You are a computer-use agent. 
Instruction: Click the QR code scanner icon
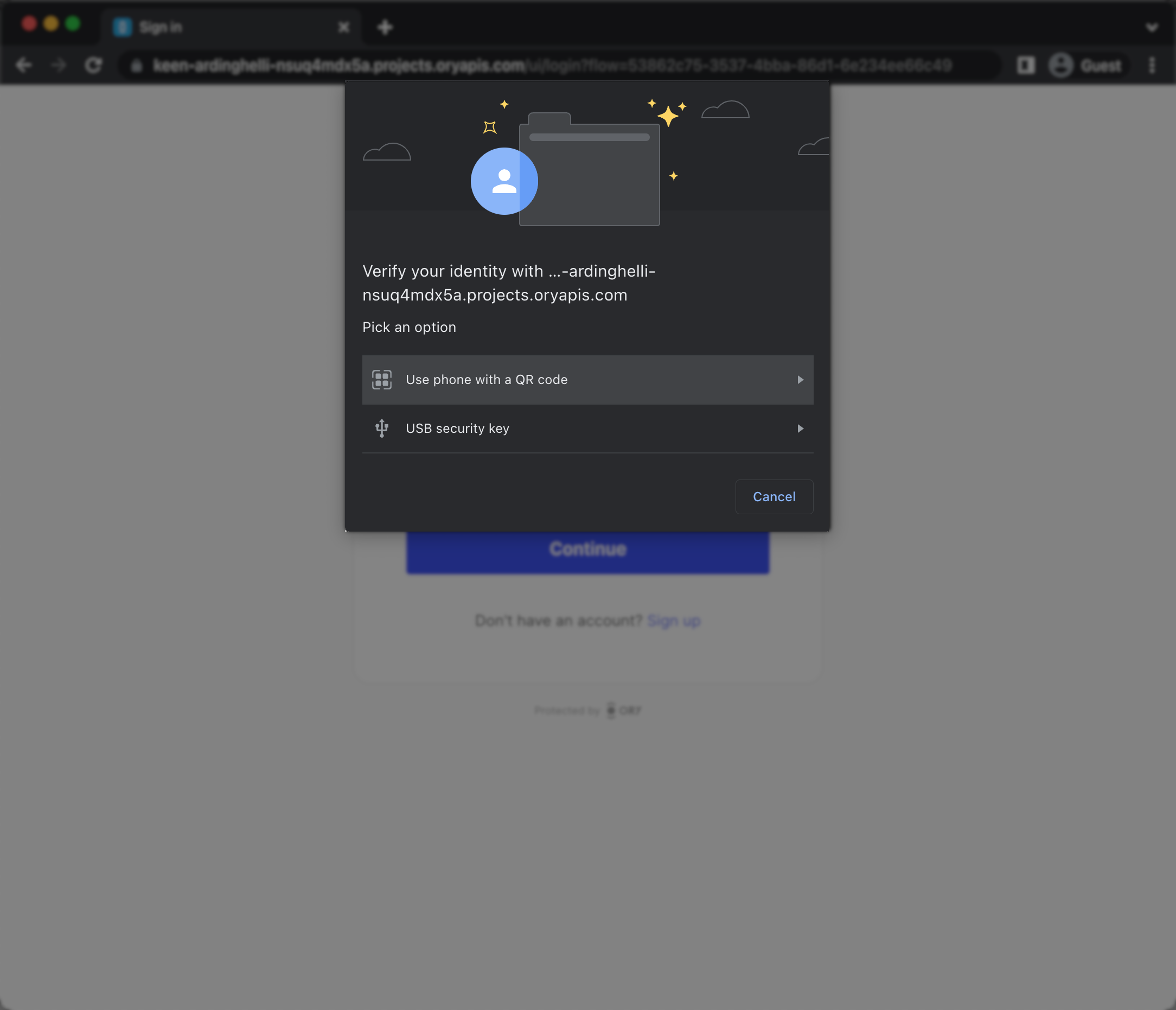coord(381,379)
